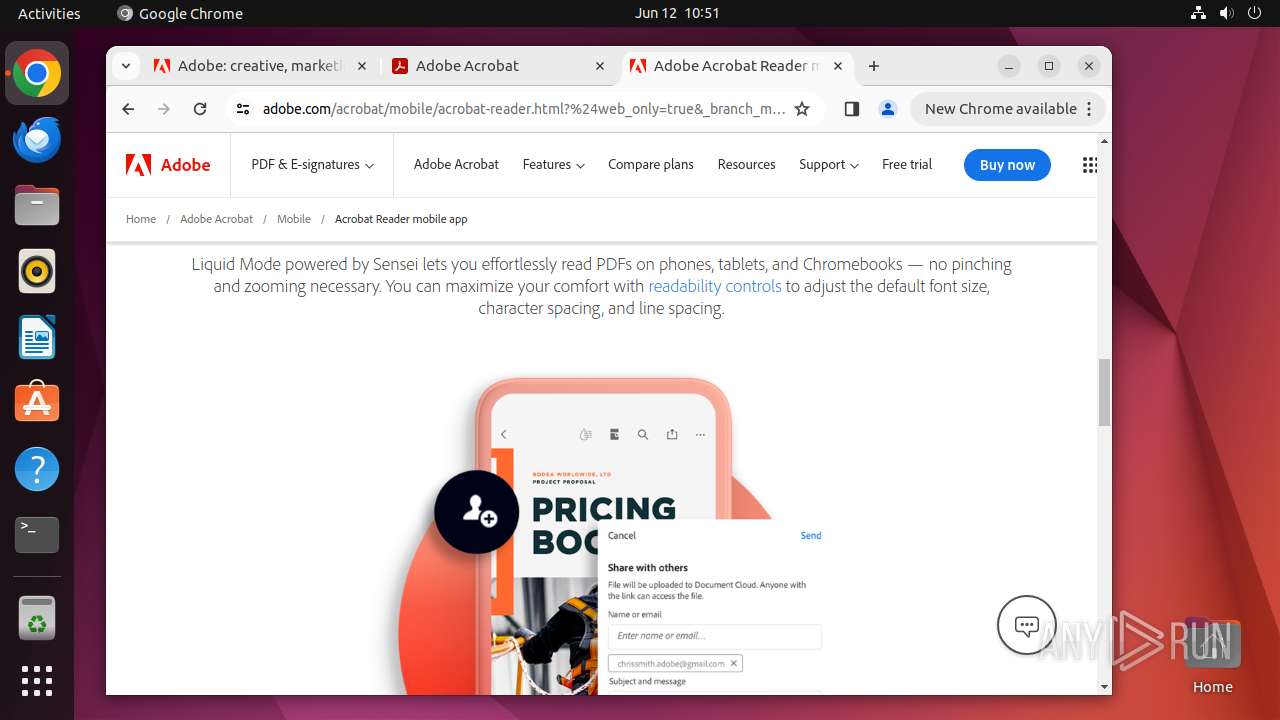The height and width of the screenshot is (720, 1280).
Task: Open the Resources nav item
Action: 746,165
